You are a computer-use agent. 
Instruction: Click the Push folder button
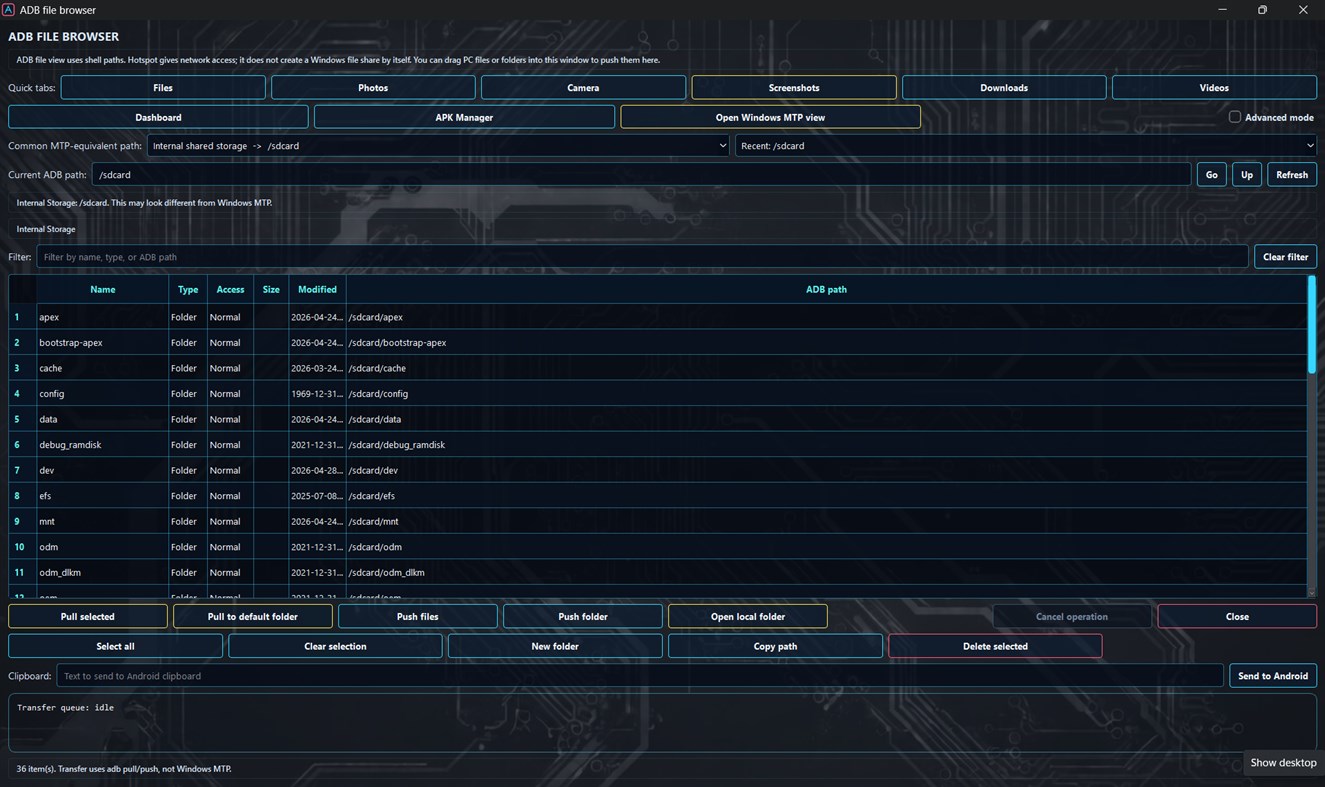(583, 617)
